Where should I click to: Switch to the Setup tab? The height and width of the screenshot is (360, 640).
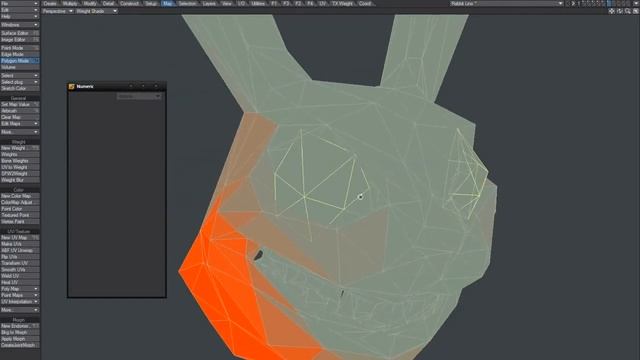click(151, 3)
